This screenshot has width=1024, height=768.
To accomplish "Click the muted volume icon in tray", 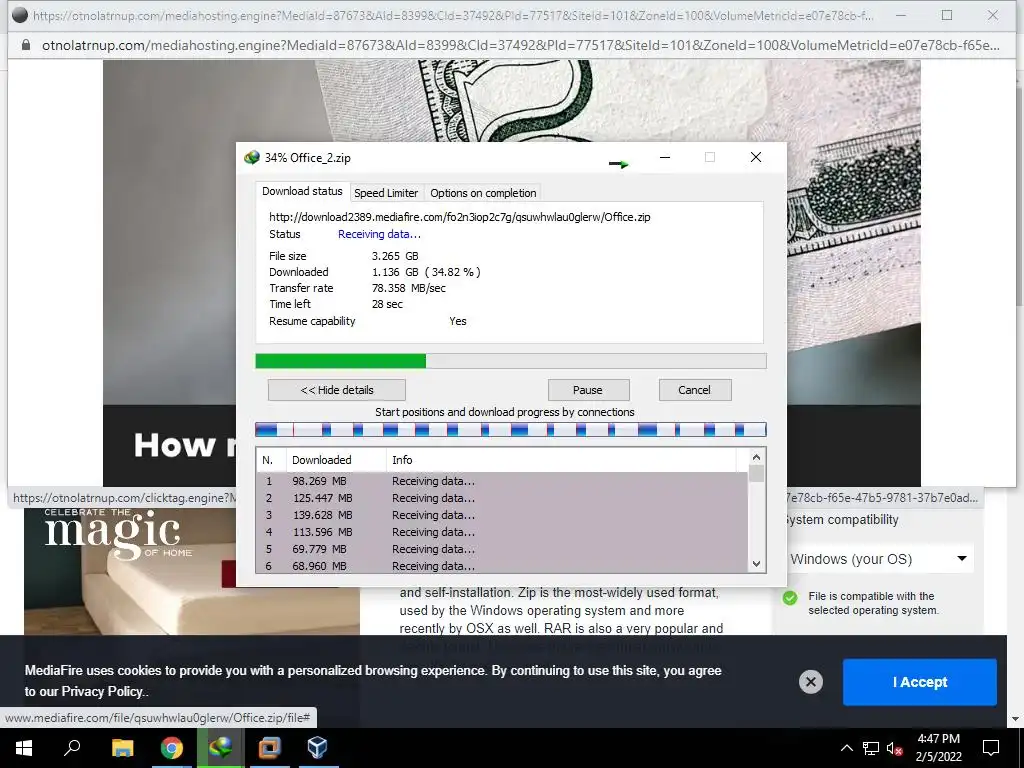I will coord(895,748).
